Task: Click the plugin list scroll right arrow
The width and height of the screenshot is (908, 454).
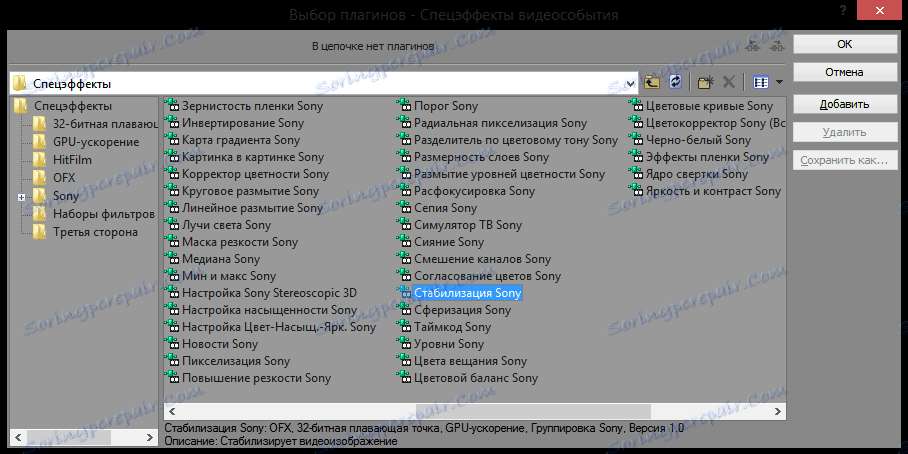Action: coord(778,411)
